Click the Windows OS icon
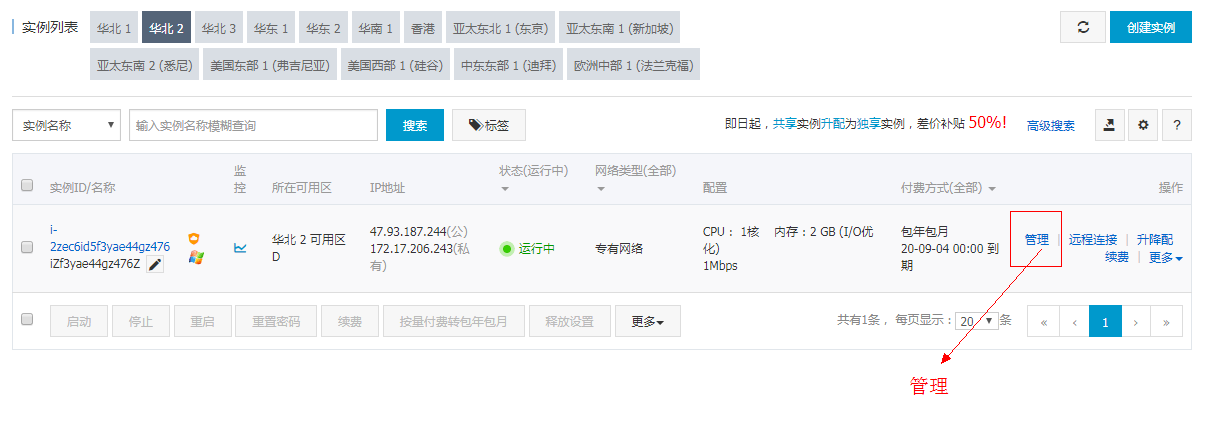The width and height of the screenshot is (1206, 426). [x=196, y=257]
